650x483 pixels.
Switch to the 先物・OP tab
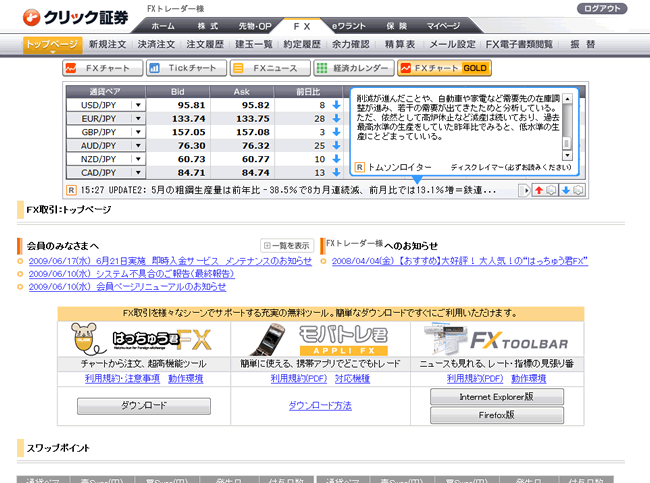(255, 26)
